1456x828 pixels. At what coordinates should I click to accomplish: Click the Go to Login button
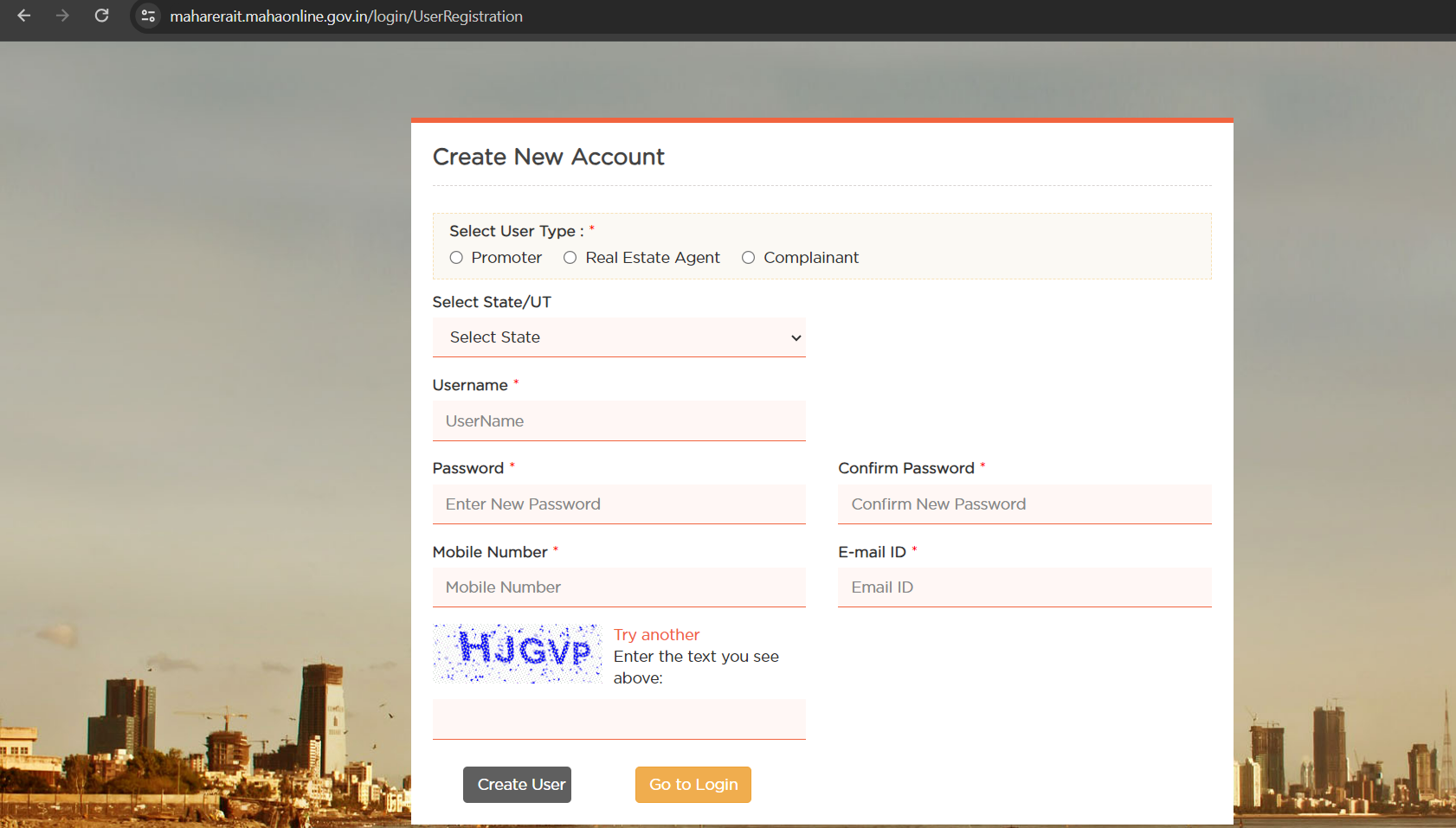(693, 785)
